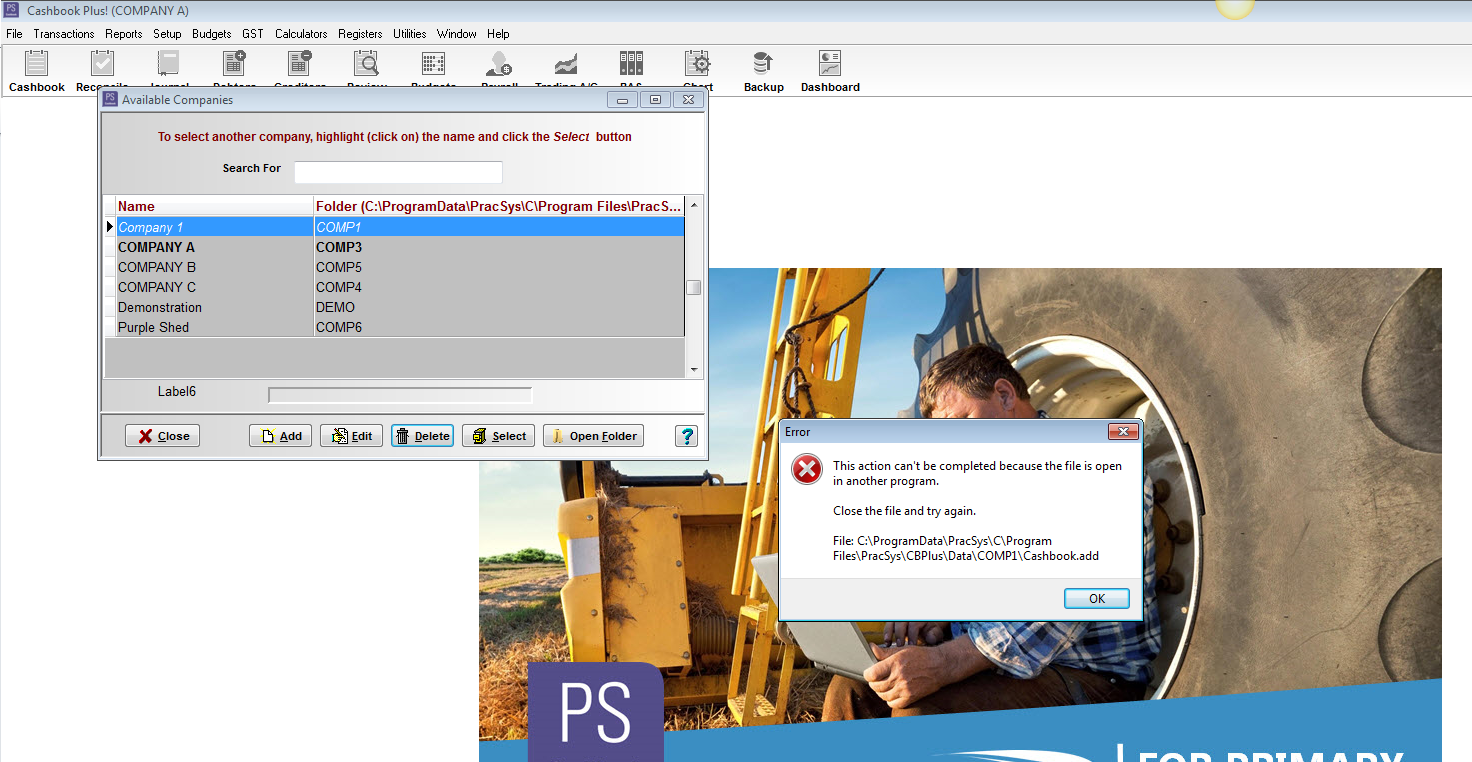Click the Add company button

tap(281, 436)
